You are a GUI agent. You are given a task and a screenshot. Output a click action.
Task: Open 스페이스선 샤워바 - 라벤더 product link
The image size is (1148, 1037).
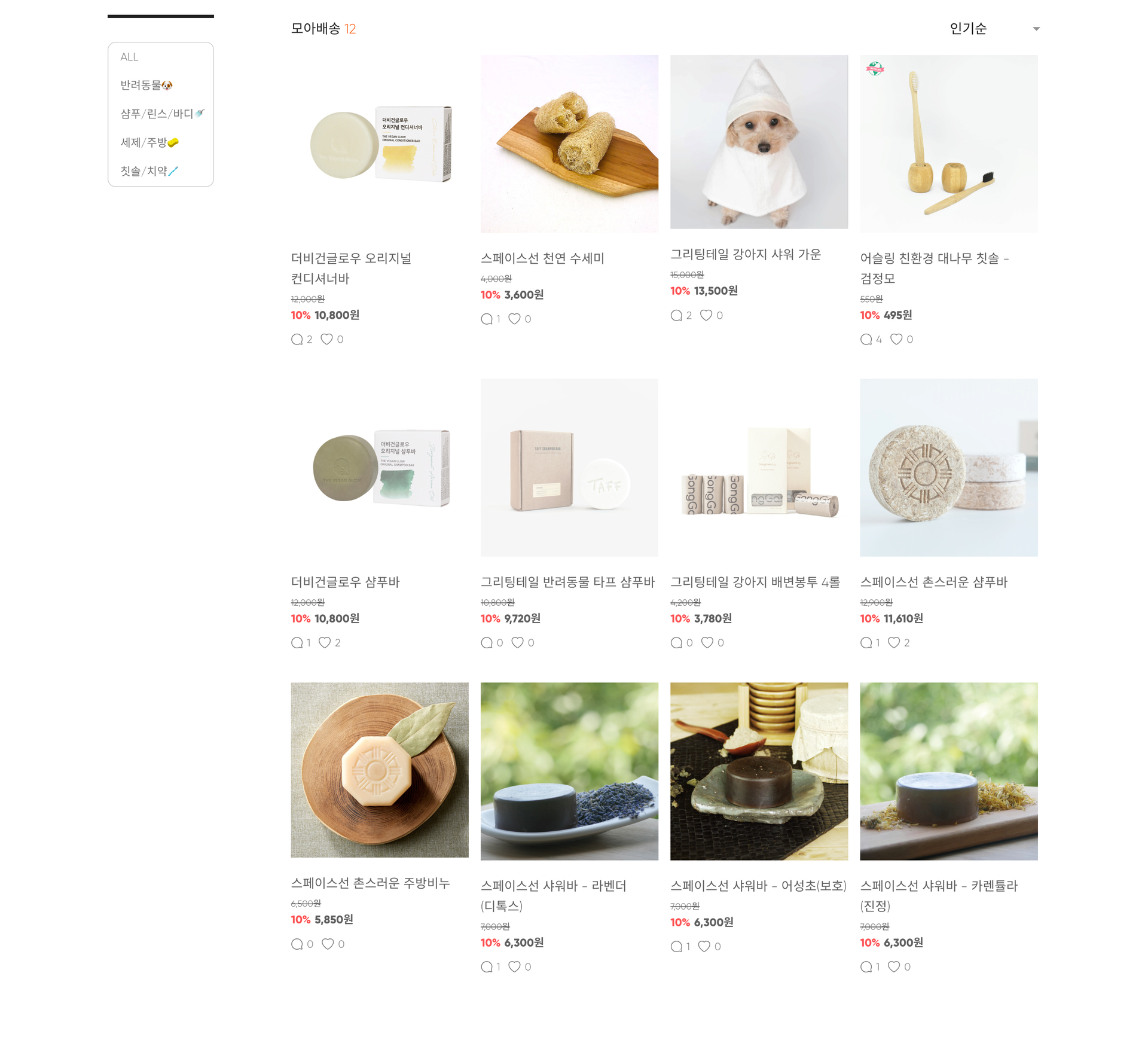(x=553, y=895)
